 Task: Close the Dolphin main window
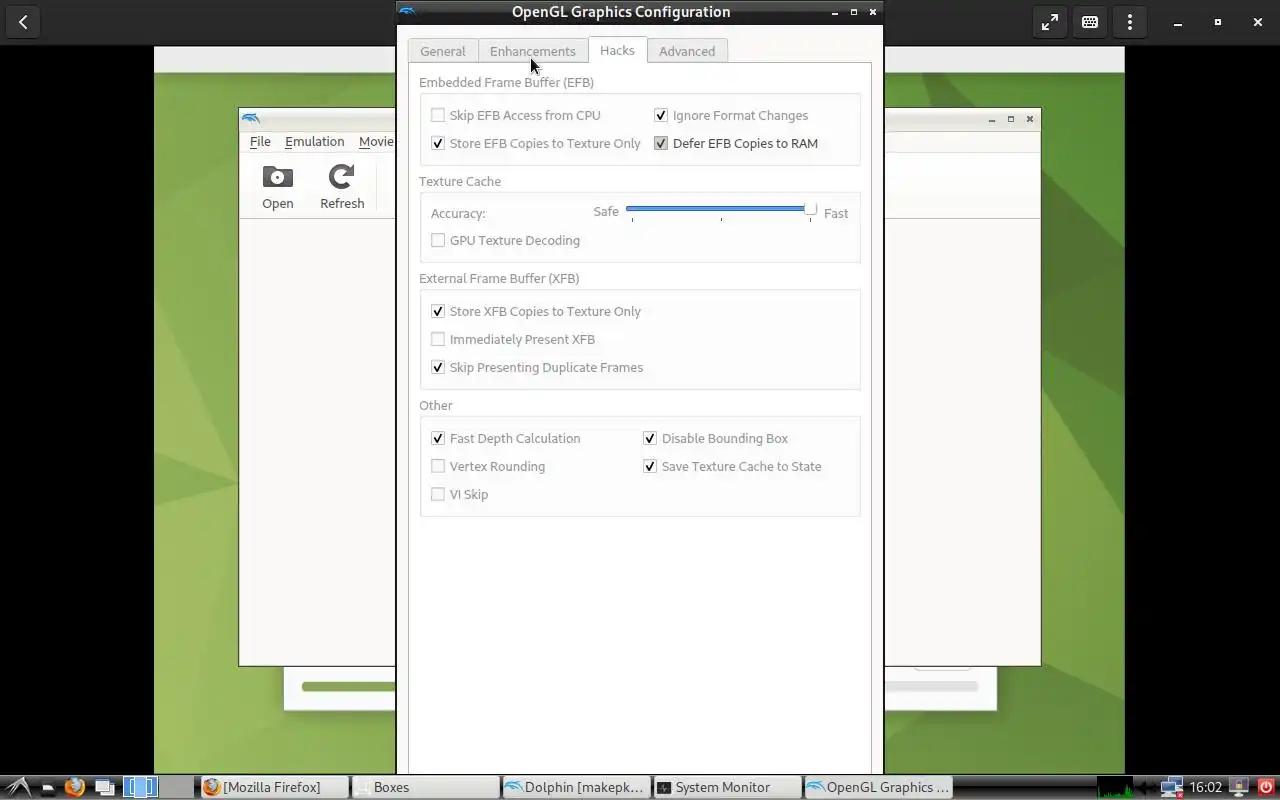click(1030, 119)
